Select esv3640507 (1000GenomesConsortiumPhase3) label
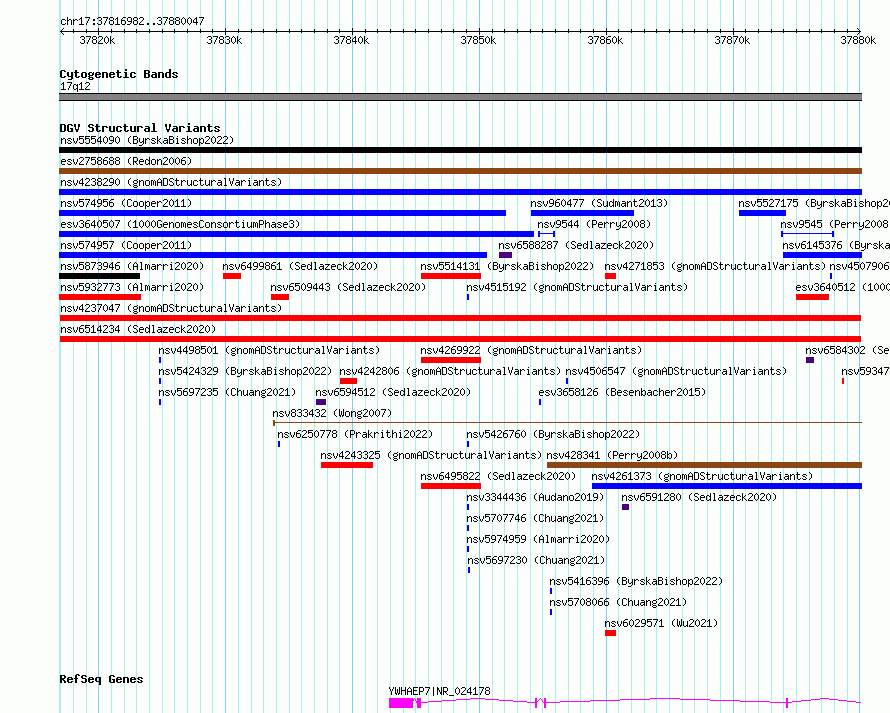 pos(180,224)
